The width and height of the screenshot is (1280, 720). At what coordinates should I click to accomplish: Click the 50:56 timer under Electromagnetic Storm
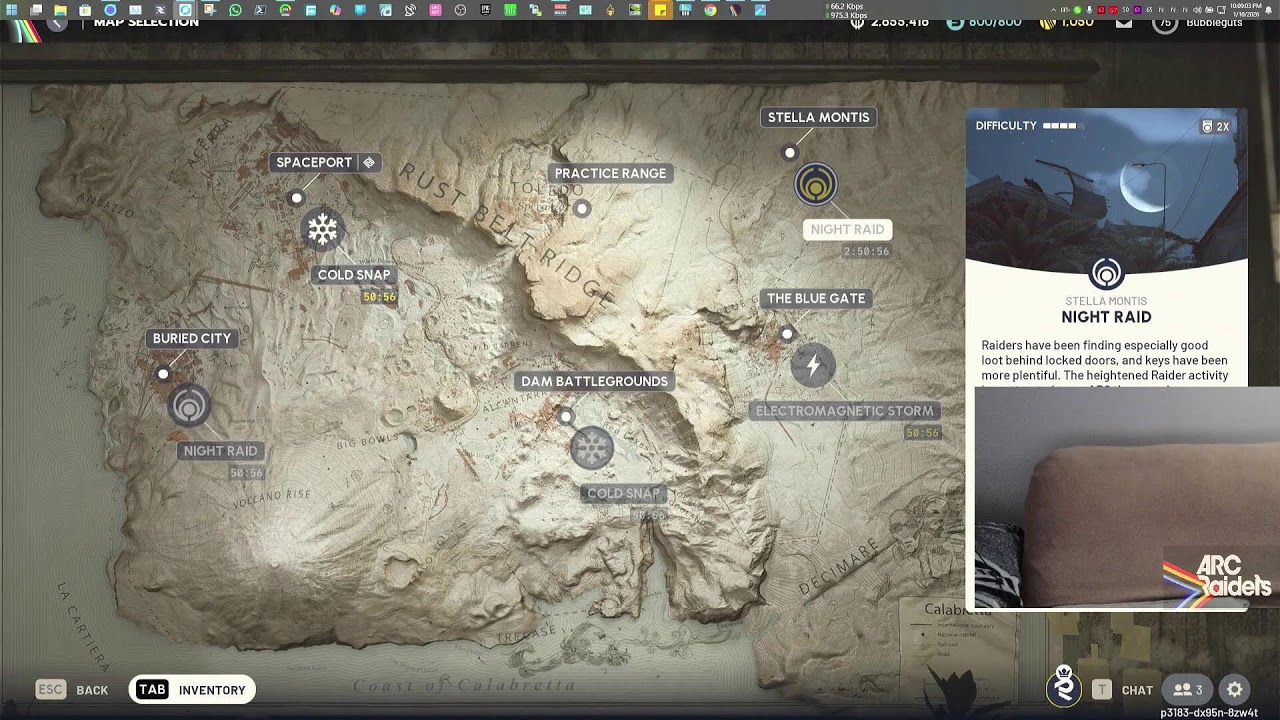coord(922,433)
